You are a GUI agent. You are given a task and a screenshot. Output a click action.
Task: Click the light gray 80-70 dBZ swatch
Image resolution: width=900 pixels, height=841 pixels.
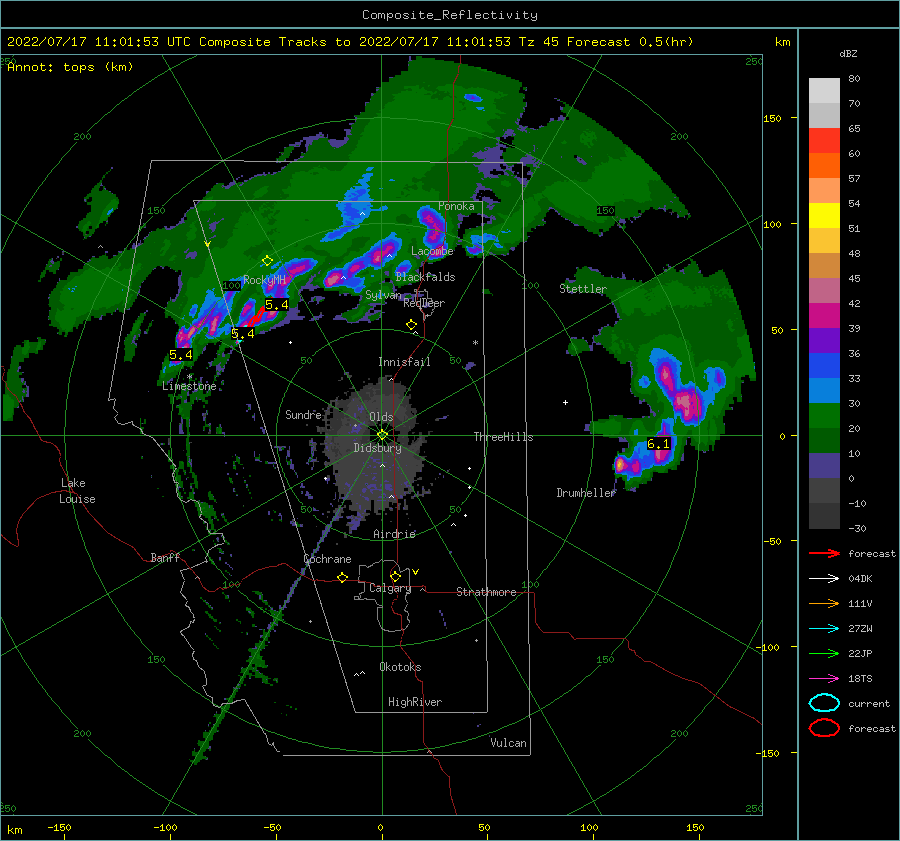coord(824,91)
